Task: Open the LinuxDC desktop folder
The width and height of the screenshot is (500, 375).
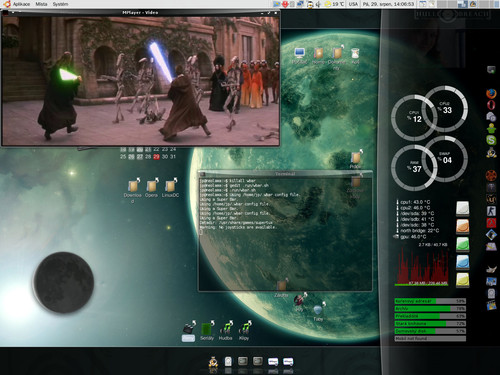Action: click(x=170, y=188)
